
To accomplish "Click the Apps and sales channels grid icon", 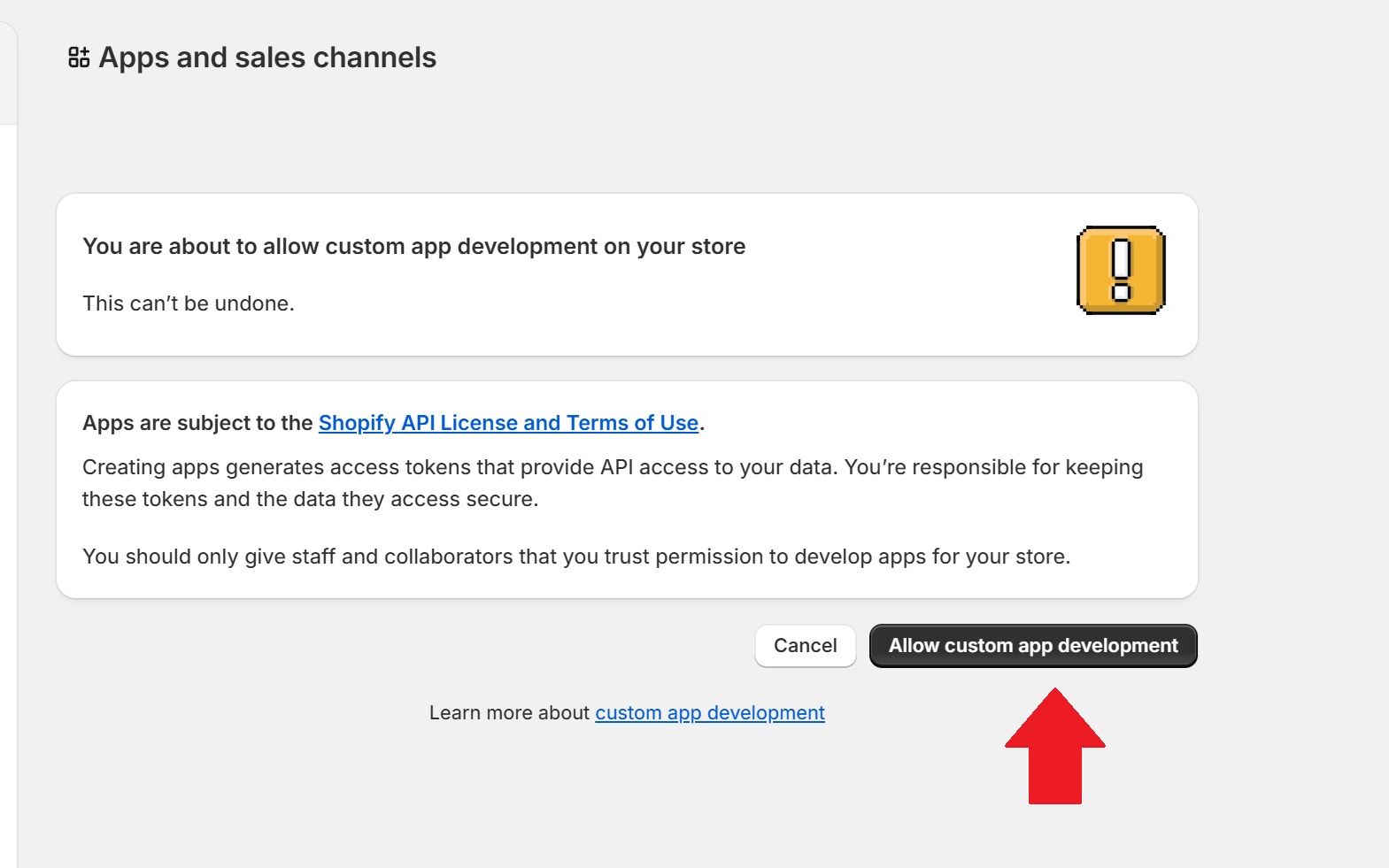I will pyautogui.click(x=79, y=58).
